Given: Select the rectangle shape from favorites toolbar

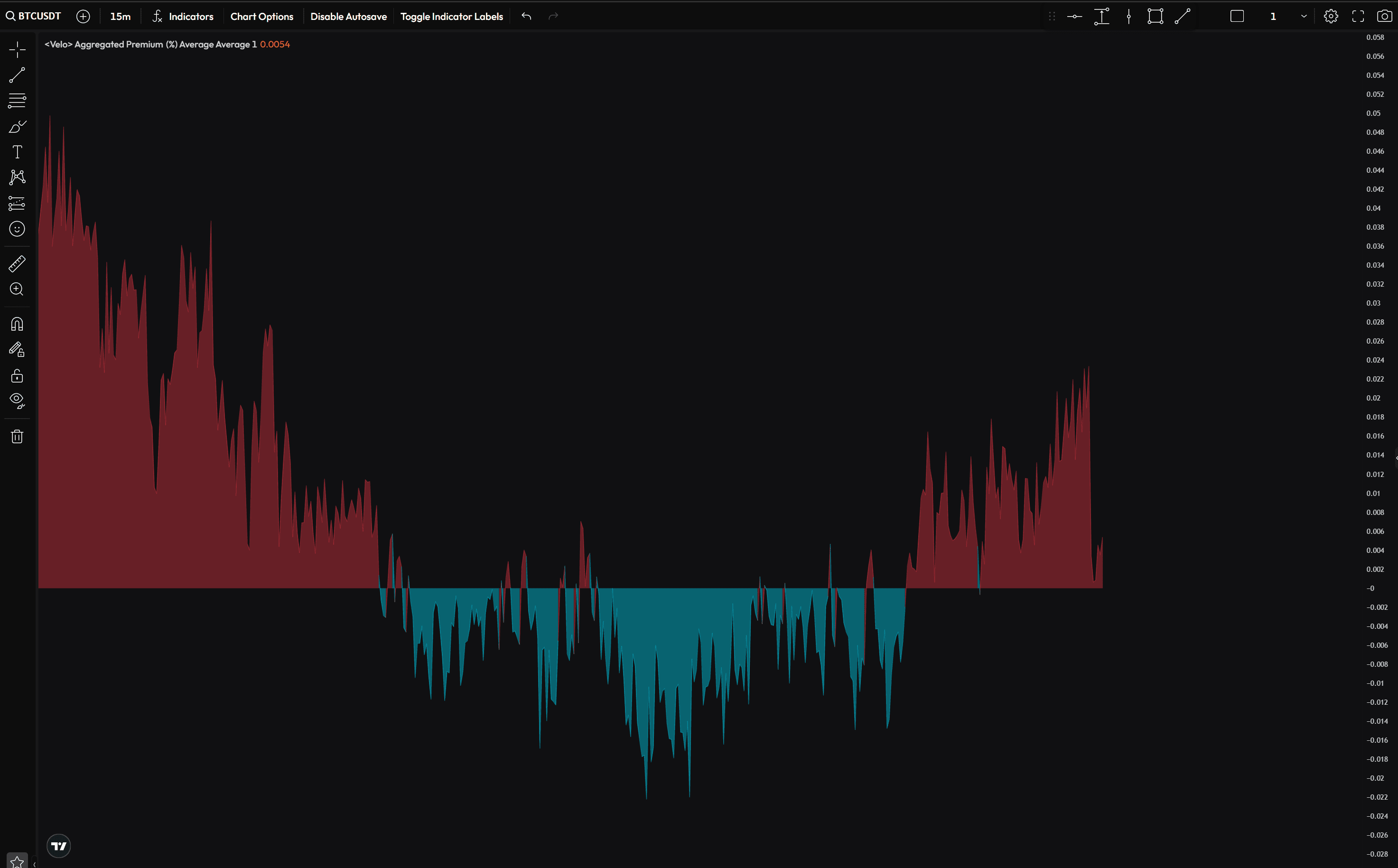Looking at the screenshot, I should (x=1155, y=17).
